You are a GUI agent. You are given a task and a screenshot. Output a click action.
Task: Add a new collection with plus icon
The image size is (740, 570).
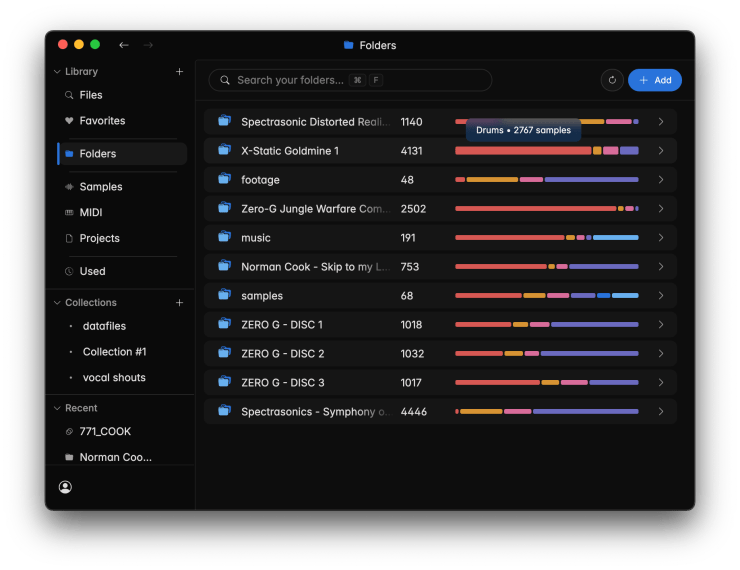pos(179,302)
